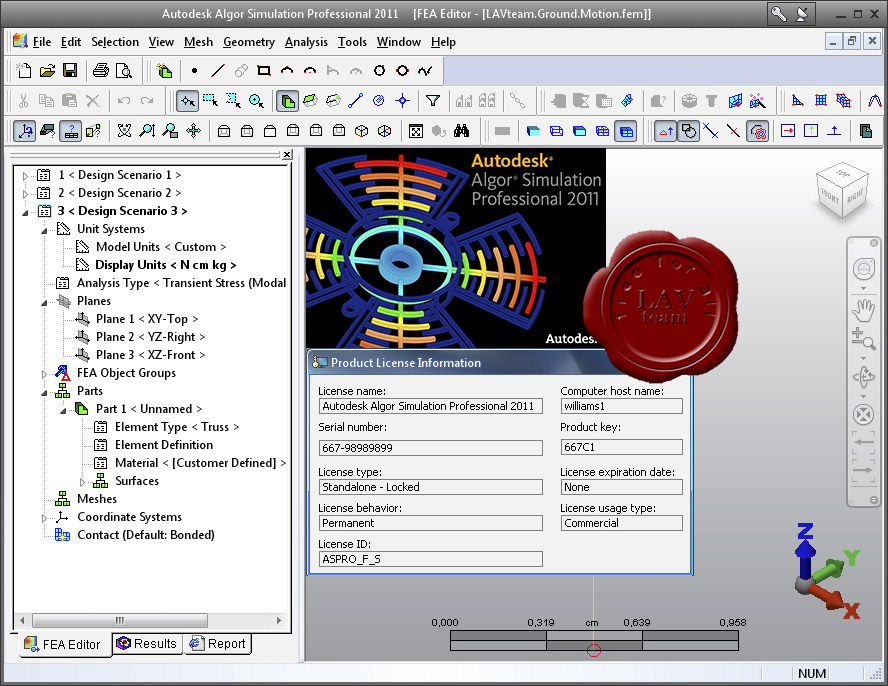Close the browser tree panel
Viewport: 888px width, 686px height.
[287, 155]
